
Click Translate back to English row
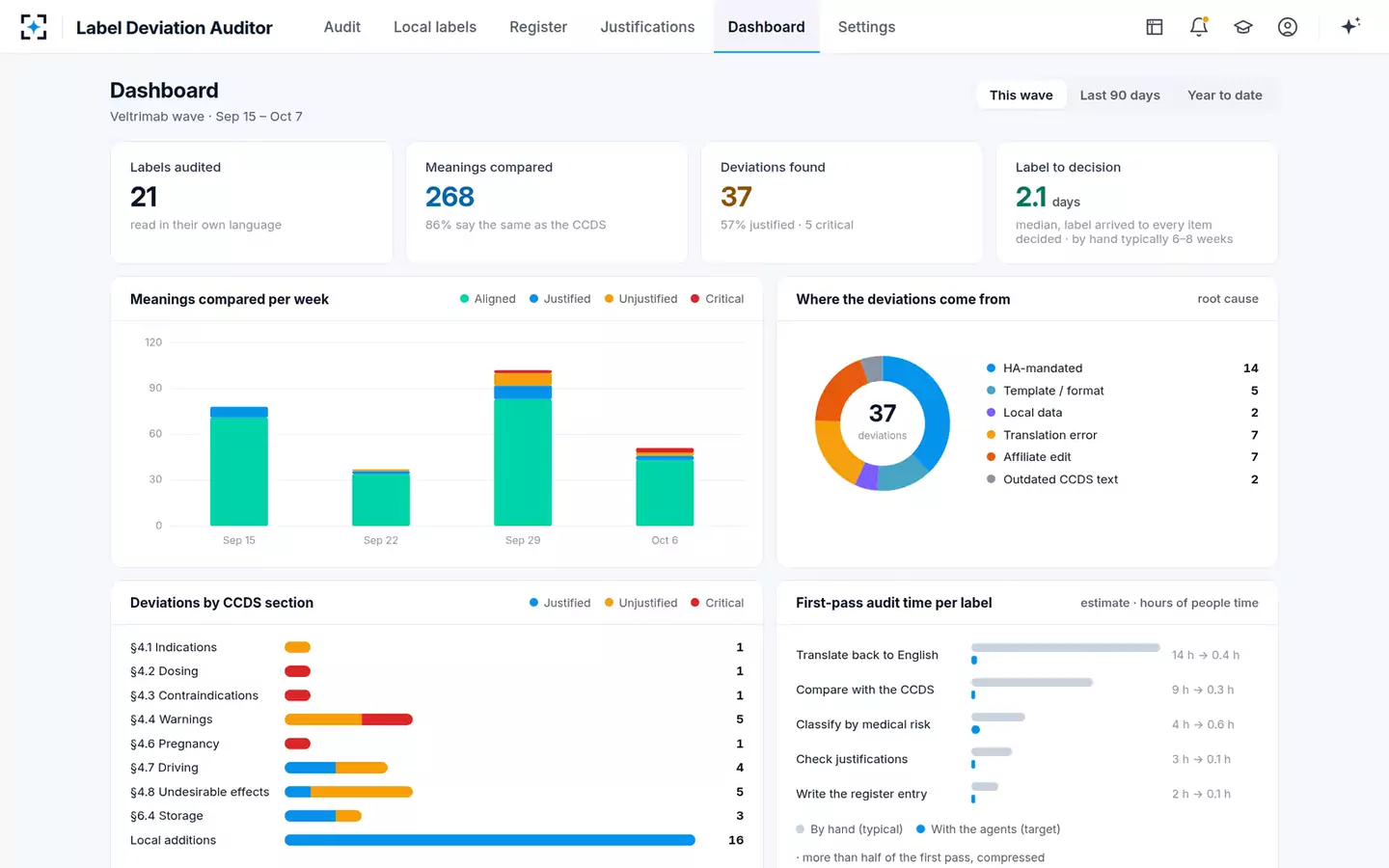(1027, 655)
